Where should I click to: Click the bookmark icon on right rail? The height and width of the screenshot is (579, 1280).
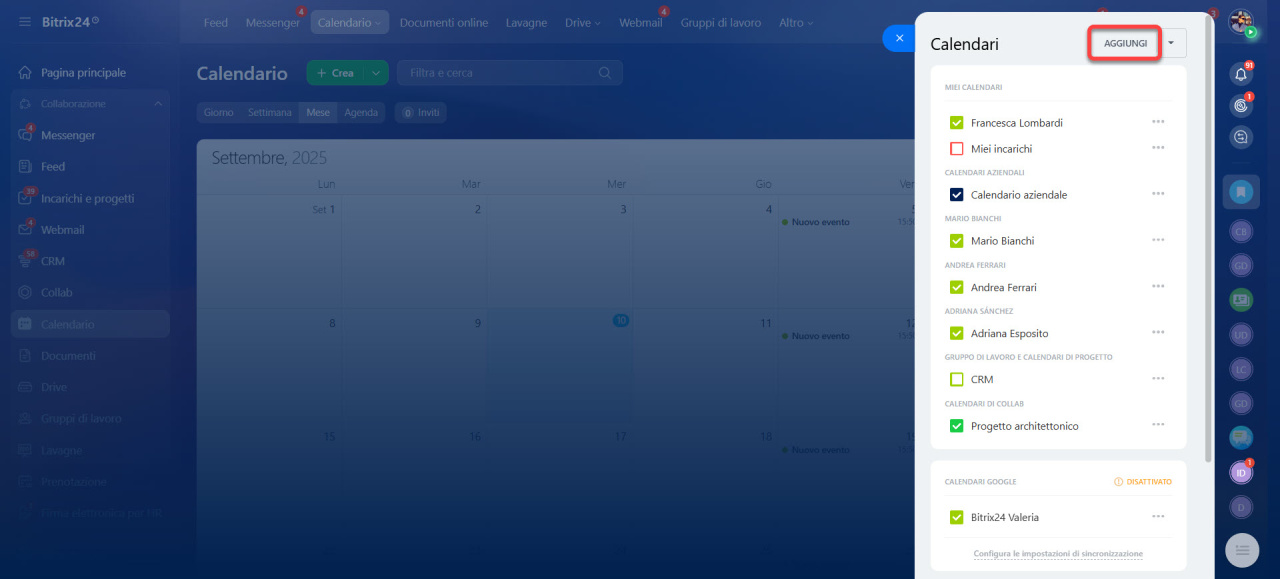click(x=1241, y=191)
